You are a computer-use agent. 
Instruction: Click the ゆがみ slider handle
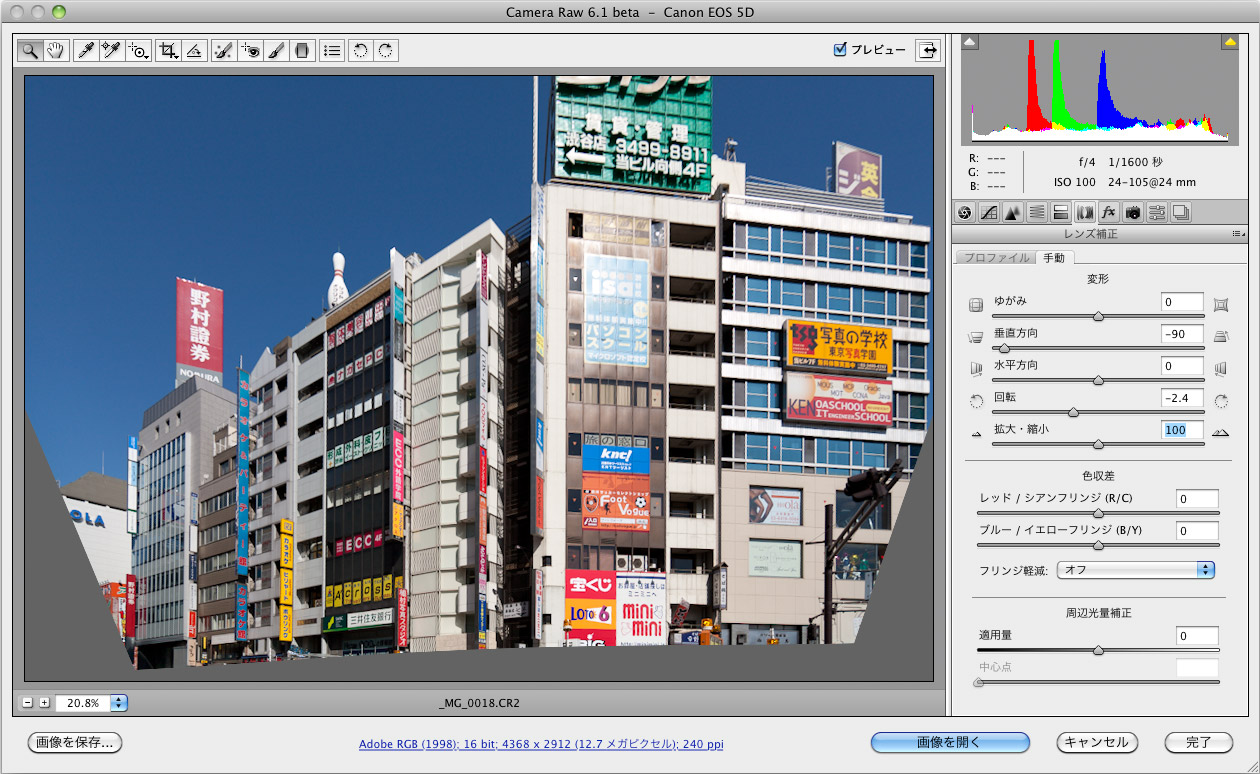coord(1098,316)
